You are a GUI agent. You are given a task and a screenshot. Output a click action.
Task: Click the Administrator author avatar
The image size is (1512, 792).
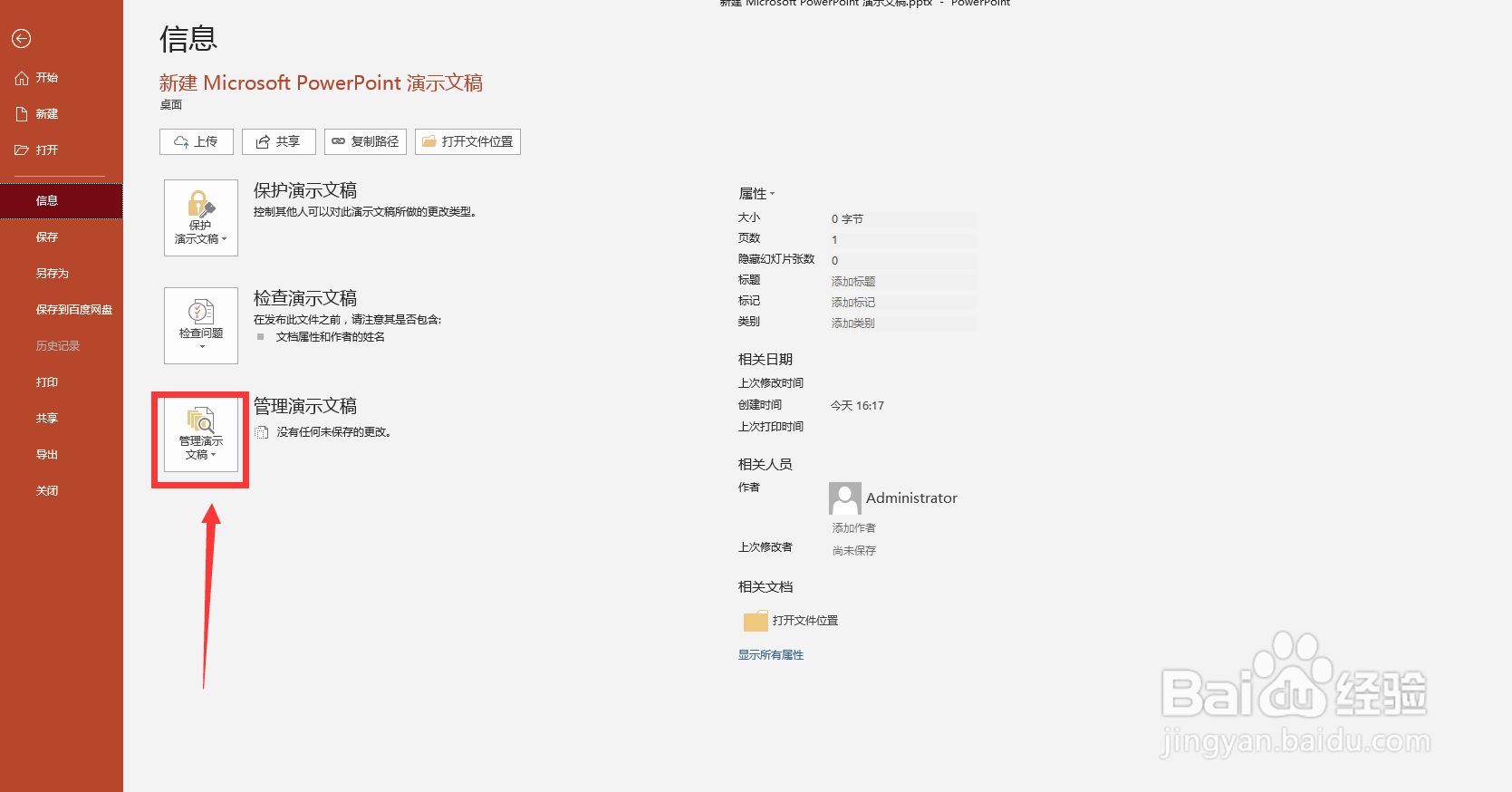coord(845,498)
